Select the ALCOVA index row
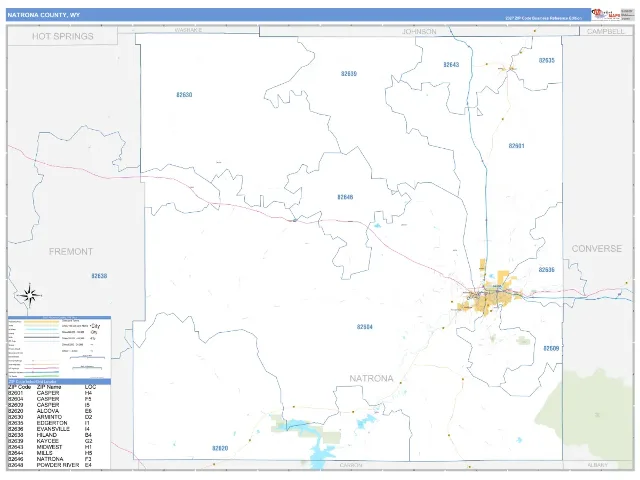 [x=50, y=411]
